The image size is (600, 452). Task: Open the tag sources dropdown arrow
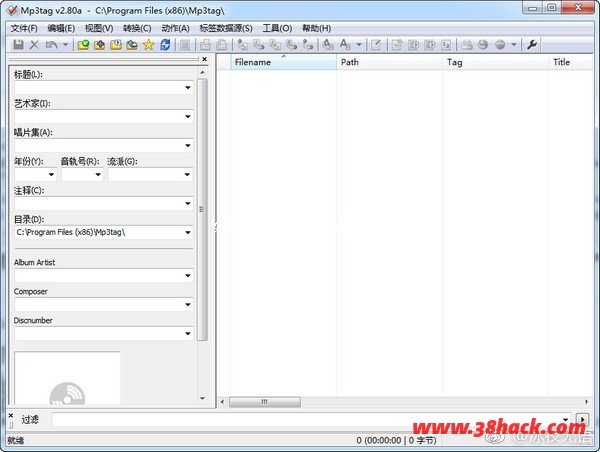tap(514, 45)
